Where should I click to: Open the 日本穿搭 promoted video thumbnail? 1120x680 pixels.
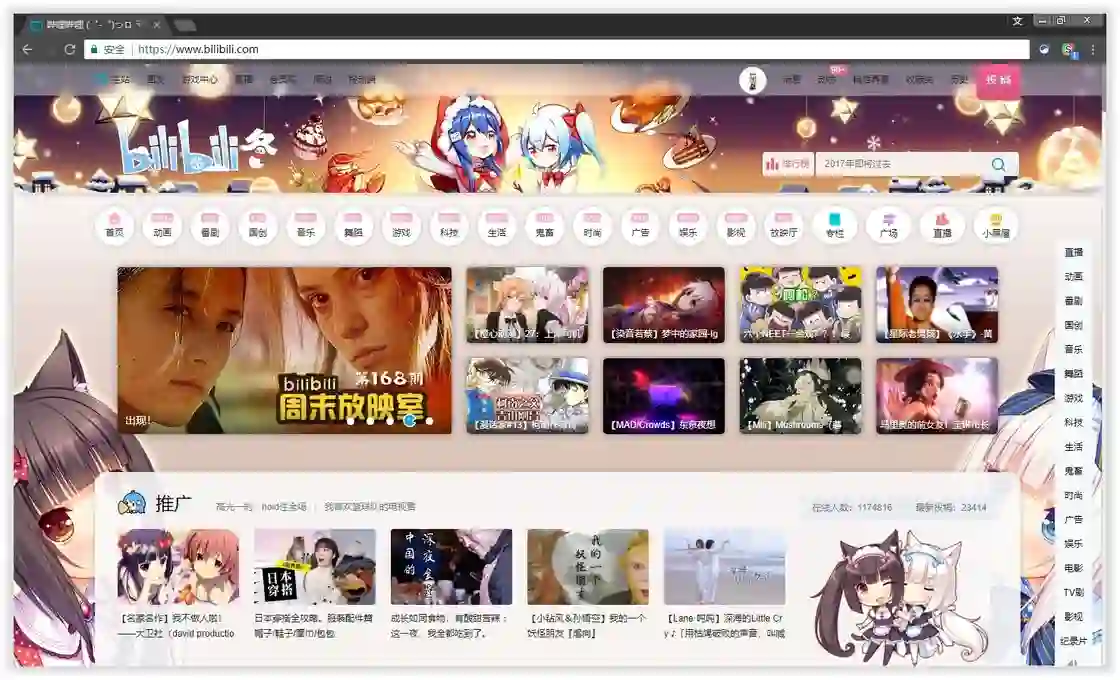[315, 566]
